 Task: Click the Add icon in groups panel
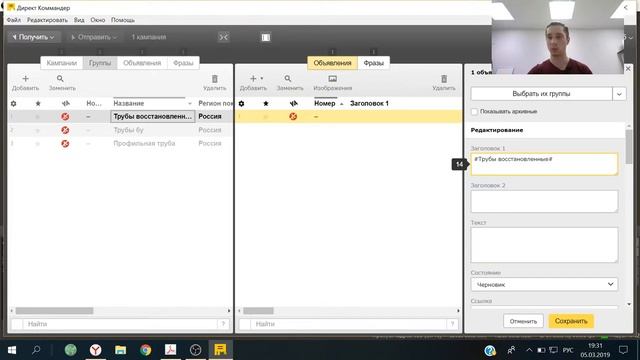[25, 79]
